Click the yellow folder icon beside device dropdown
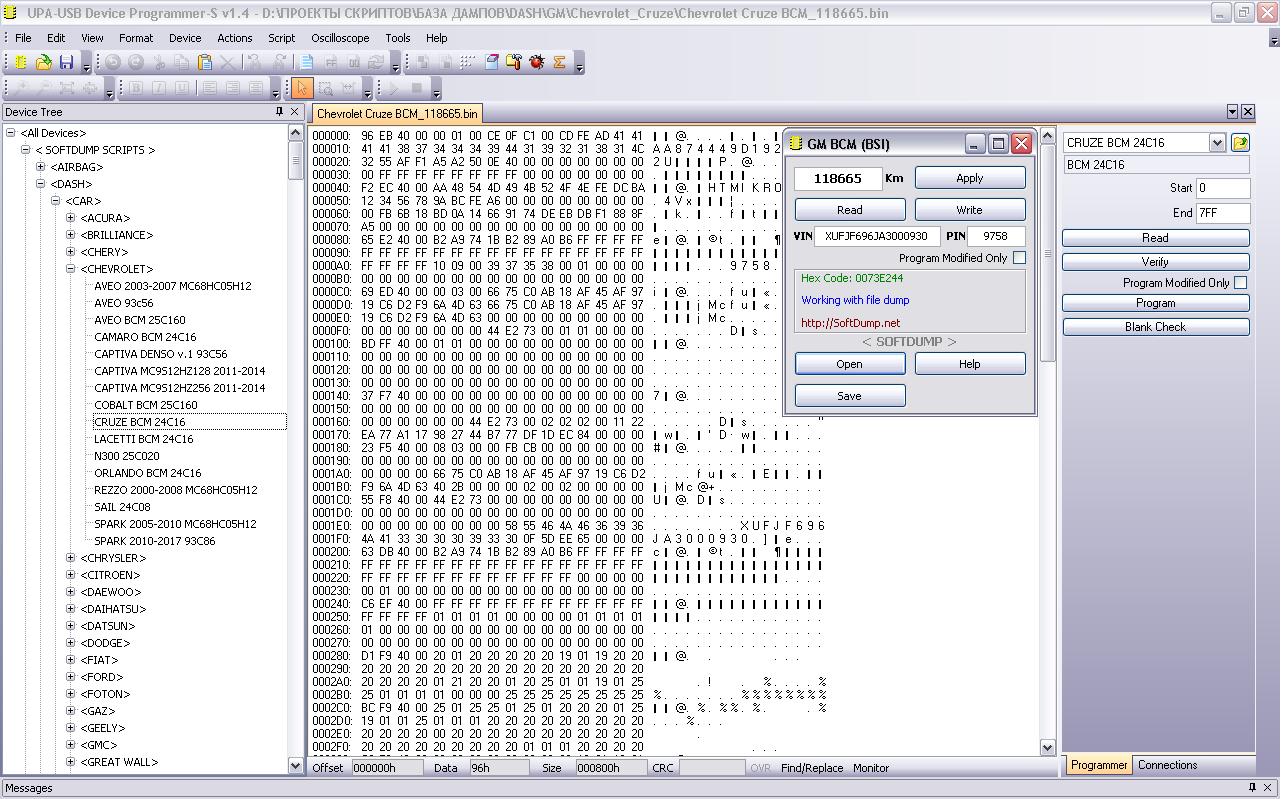The width and height of the screenshot is (1284, 799). tap(1240, 143)
